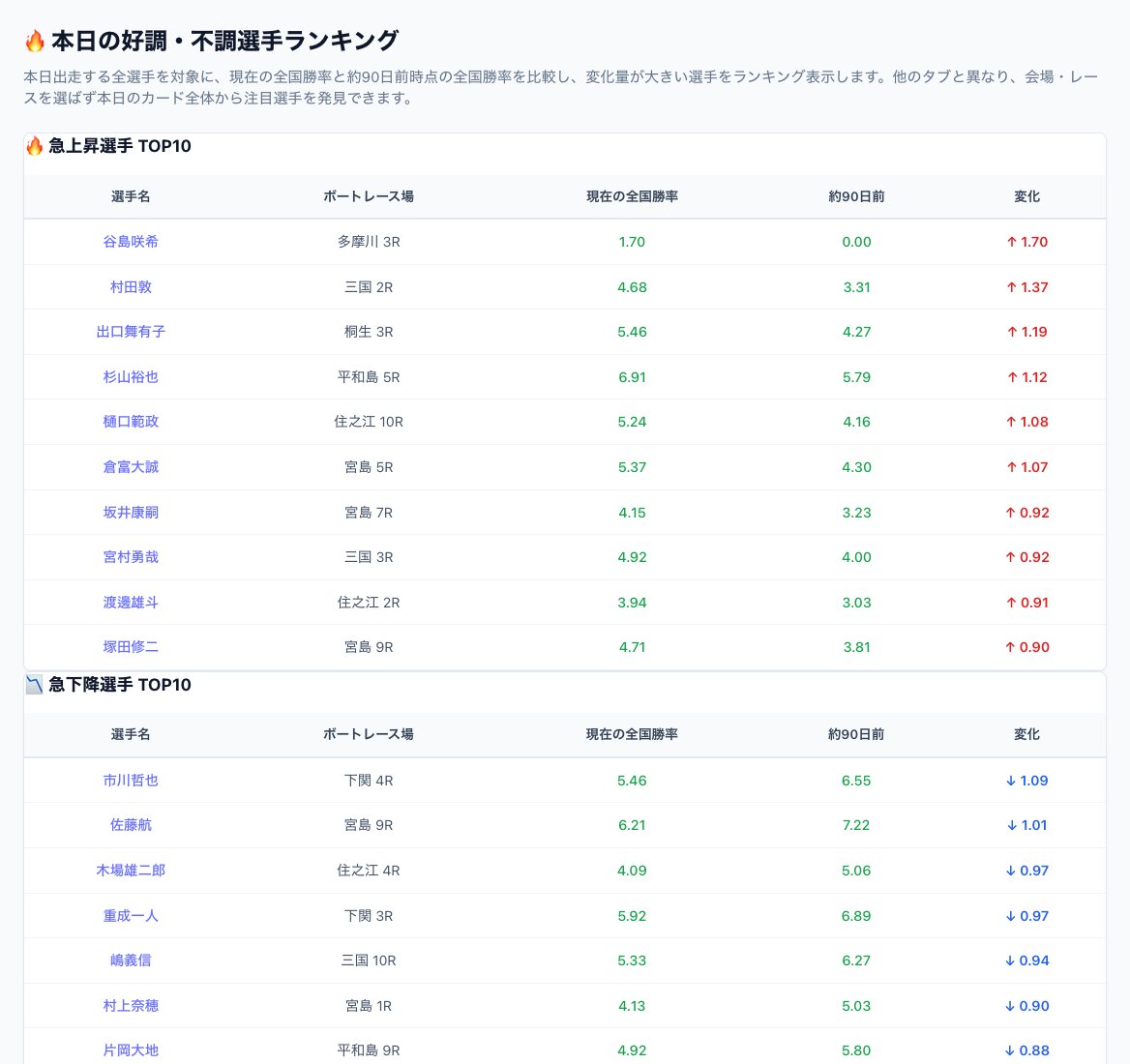Click the 住之江 4R cell
The height and width of the screenshot is (1064, 1130).
pyautogui.click(x=369, y=871)
